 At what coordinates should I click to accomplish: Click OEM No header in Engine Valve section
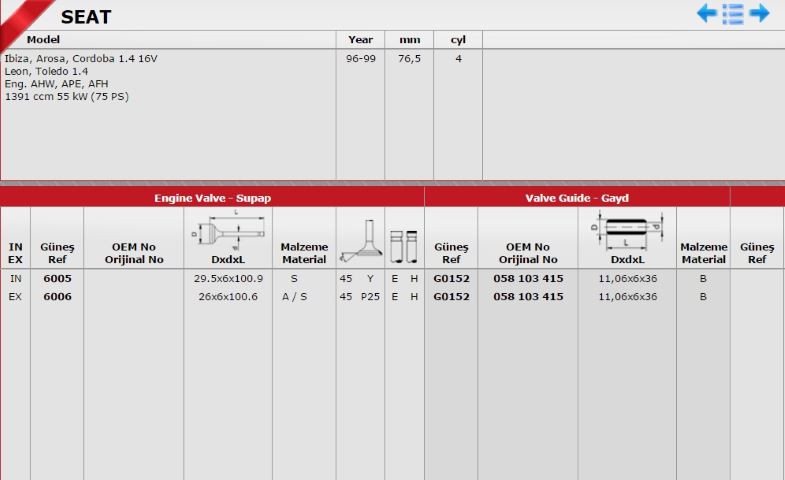point(134,253)
